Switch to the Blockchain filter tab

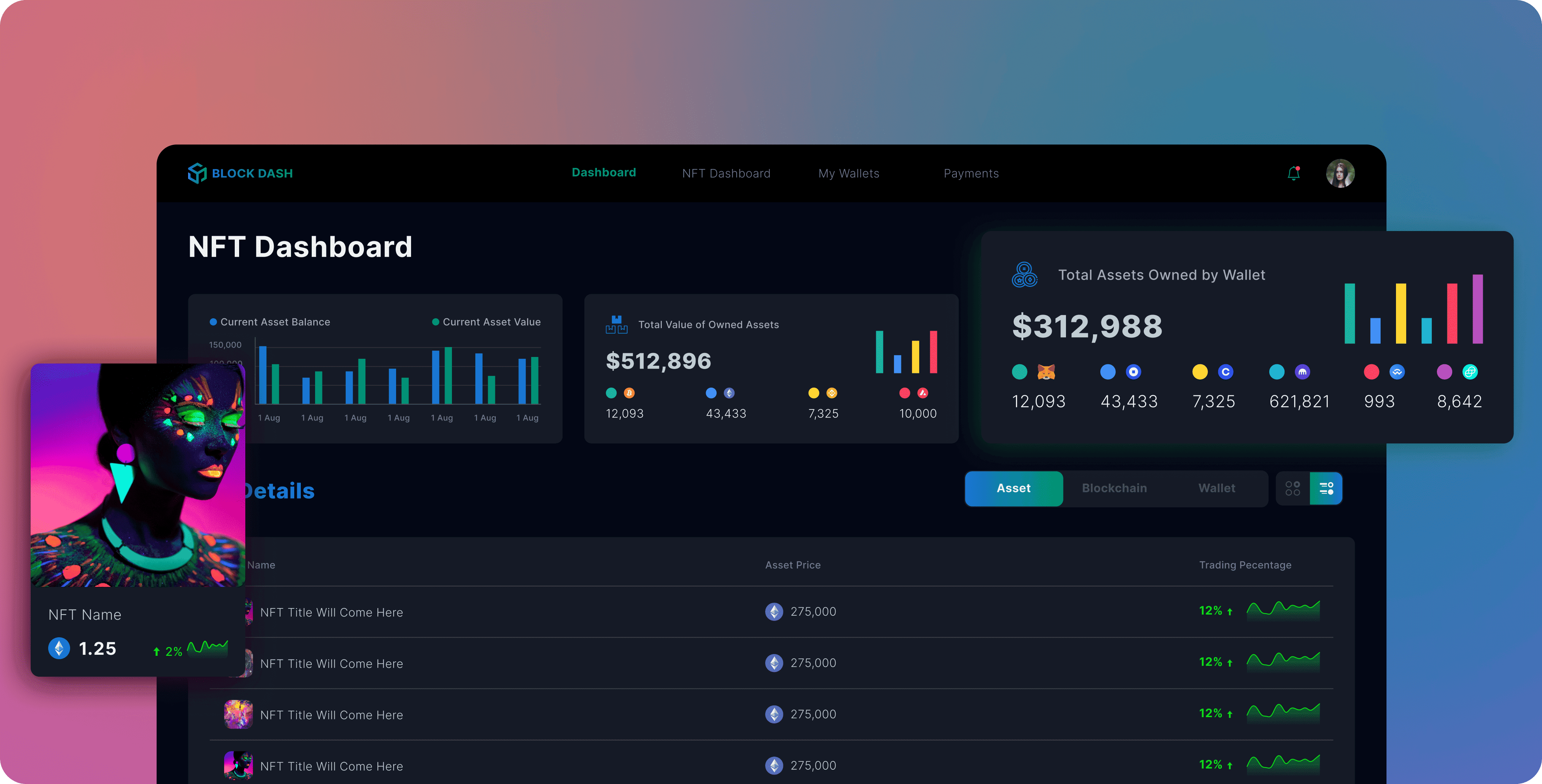coord(1114,488)
